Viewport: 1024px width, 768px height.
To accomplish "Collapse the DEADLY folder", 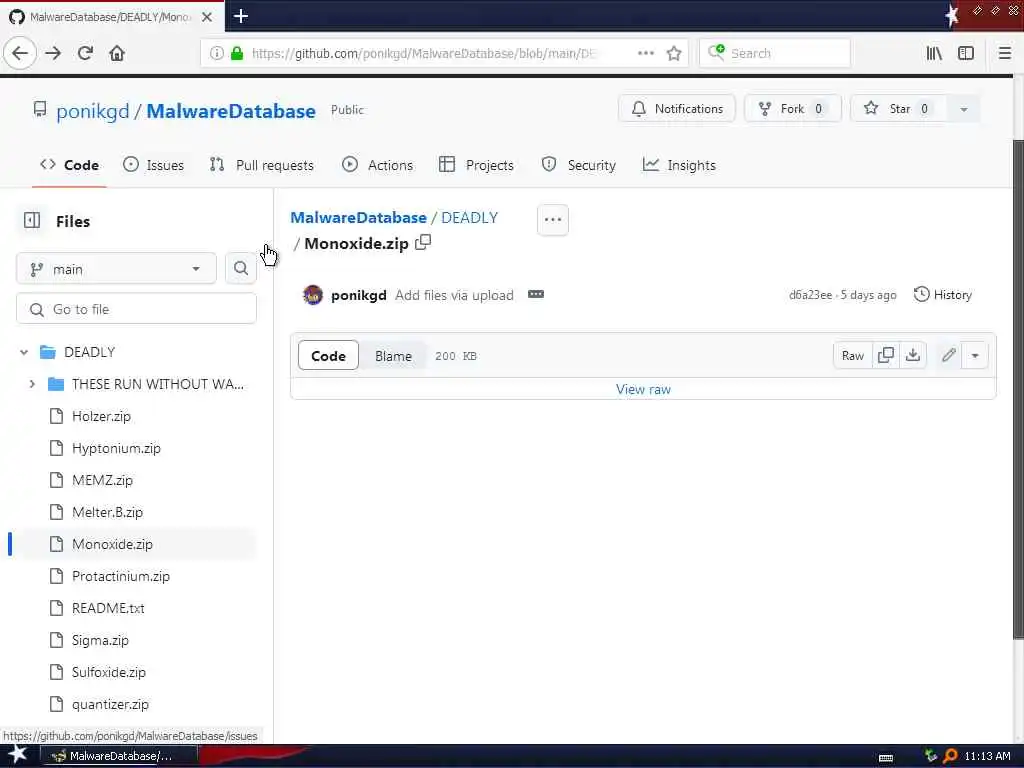I will point(24,352).
